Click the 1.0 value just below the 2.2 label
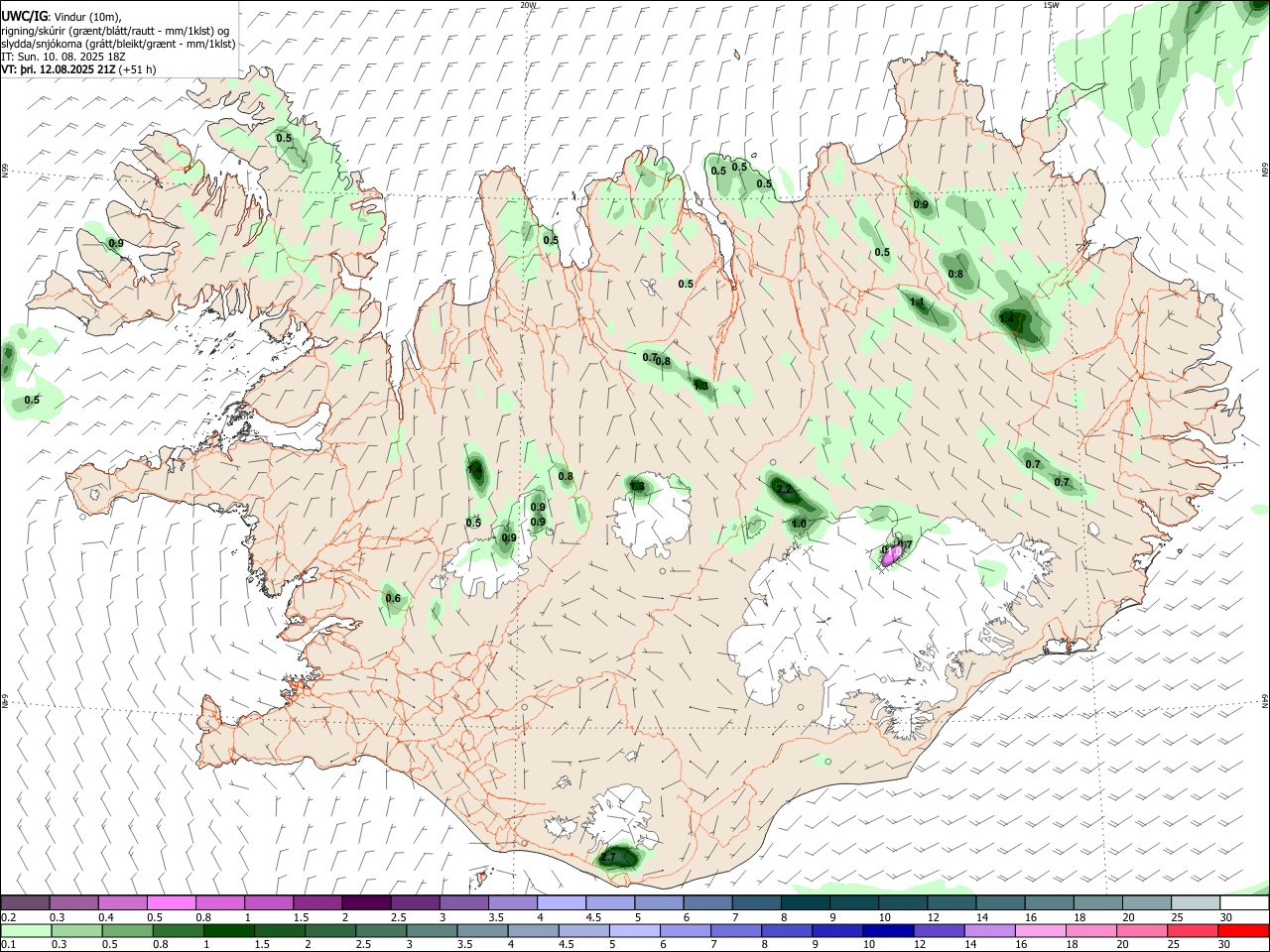 (799, 524)
